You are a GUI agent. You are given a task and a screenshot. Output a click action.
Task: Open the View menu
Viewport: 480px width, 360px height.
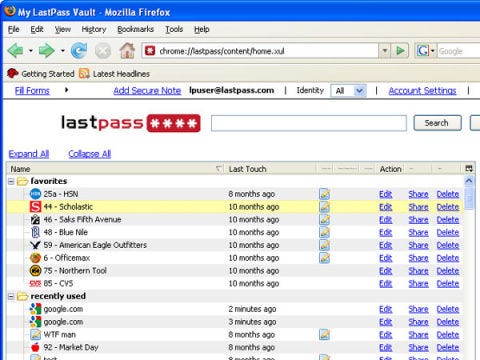click(x=63, y=29)
